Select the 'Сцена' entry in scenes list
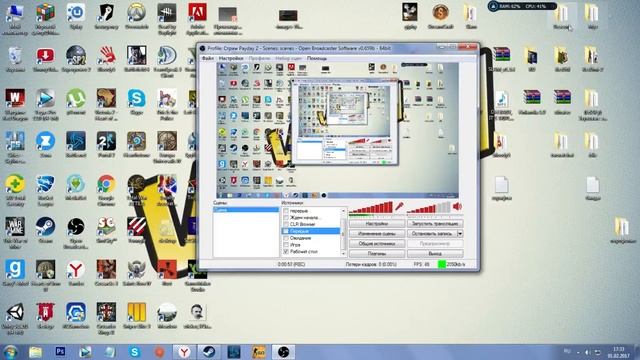 coord(246,210)
